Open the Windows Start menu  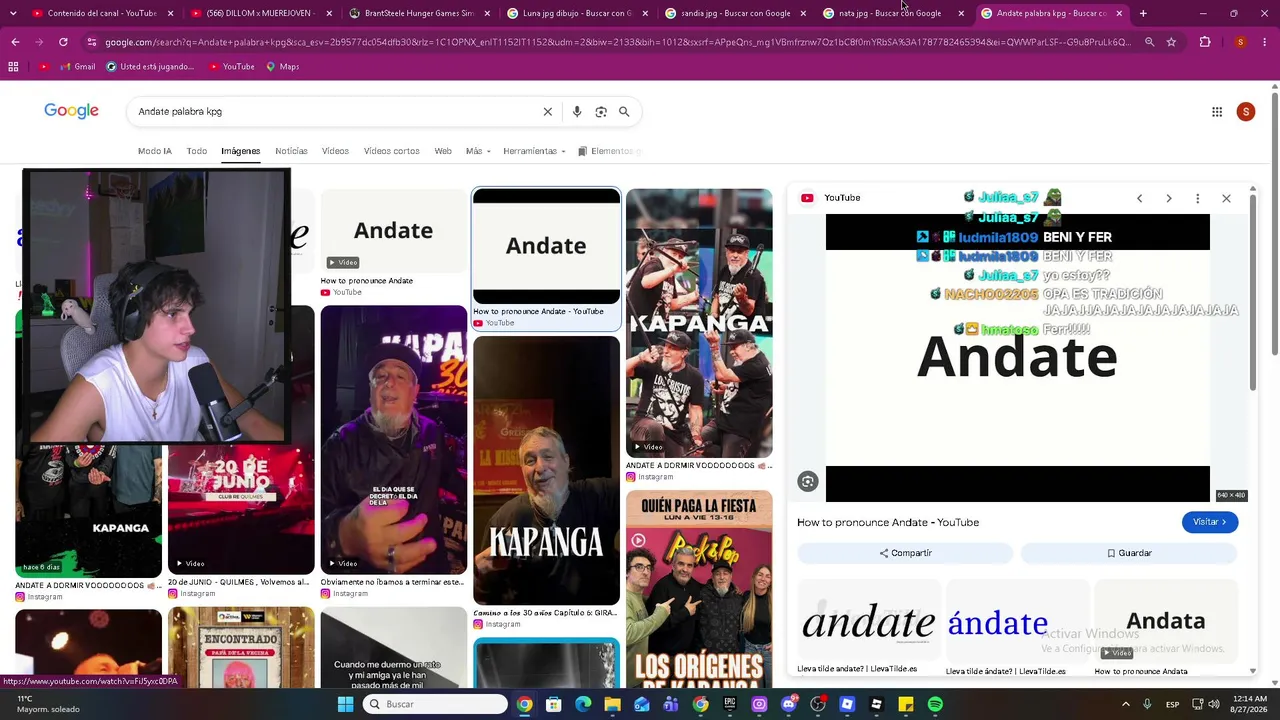[345, 704]
